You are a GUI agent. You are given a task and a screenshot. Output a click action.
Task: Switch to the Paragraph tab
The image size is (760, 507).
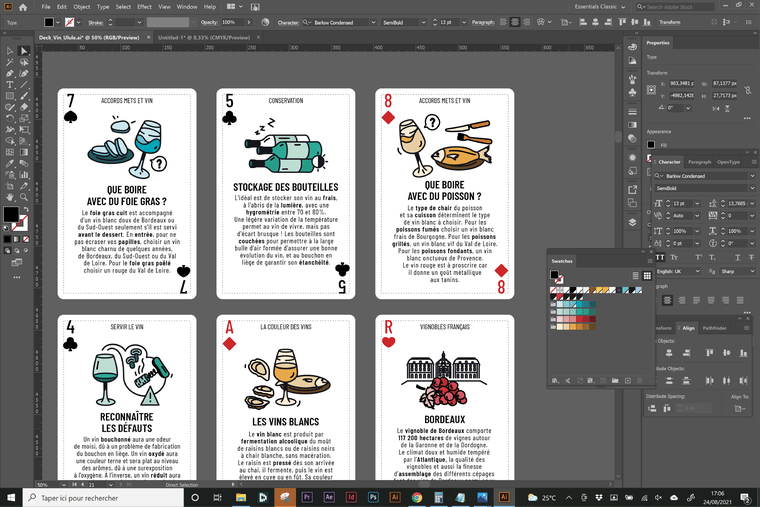(x=699, y=162)
